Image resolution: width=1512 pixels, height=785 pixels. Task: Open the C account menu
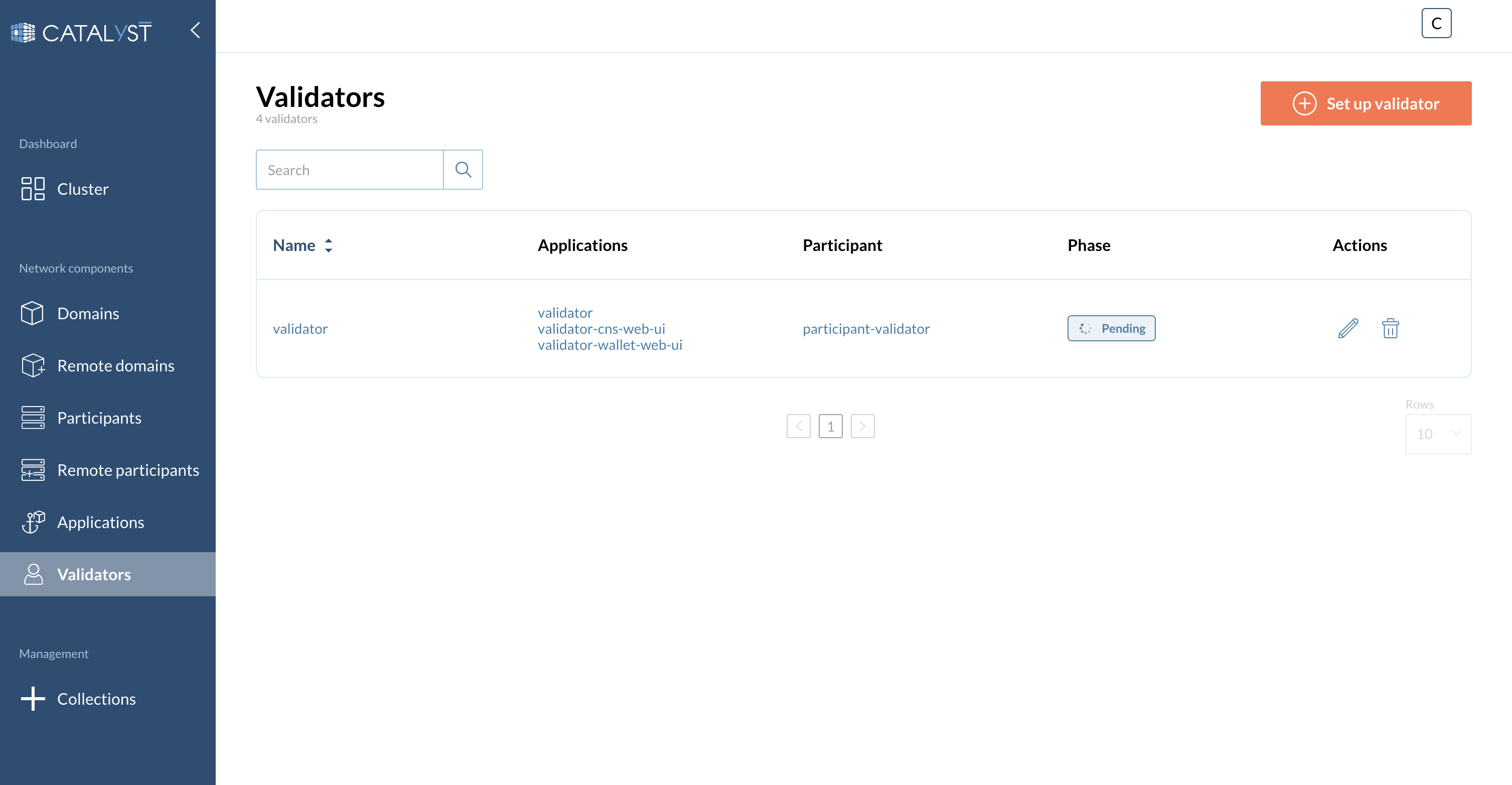[x=1436, y=23]
